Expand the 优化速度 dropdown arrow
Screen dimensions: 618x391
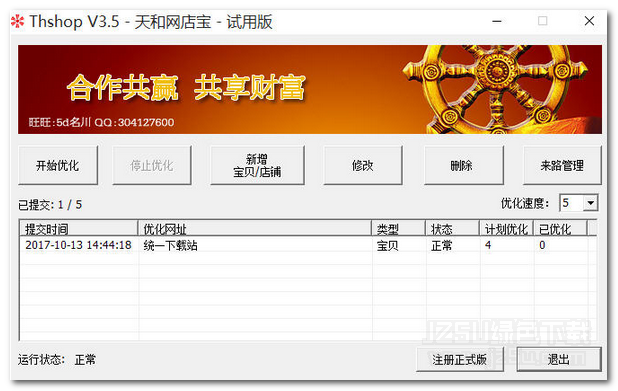pyautogui.click(x=590, y=203)
